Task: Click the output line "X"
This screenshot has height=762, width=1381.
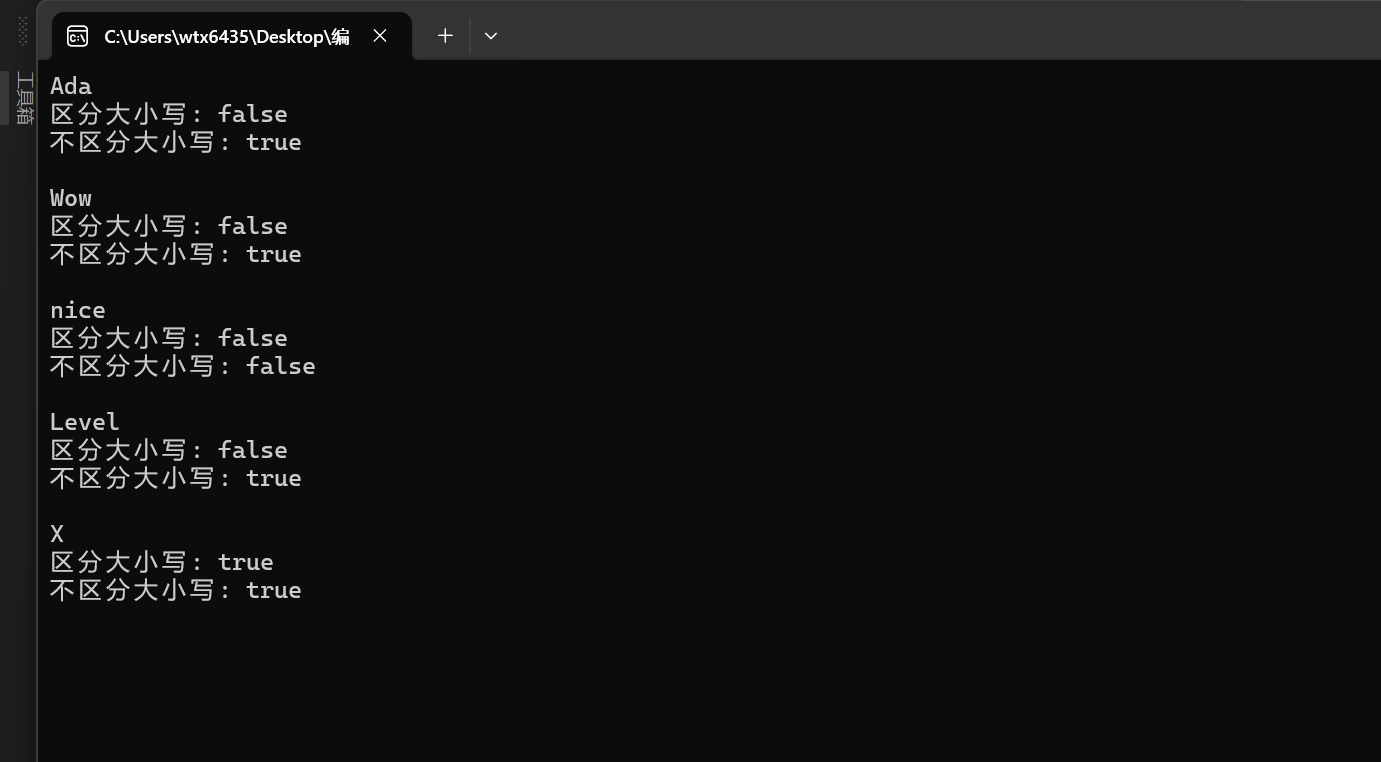Action: tap(57, 534)
